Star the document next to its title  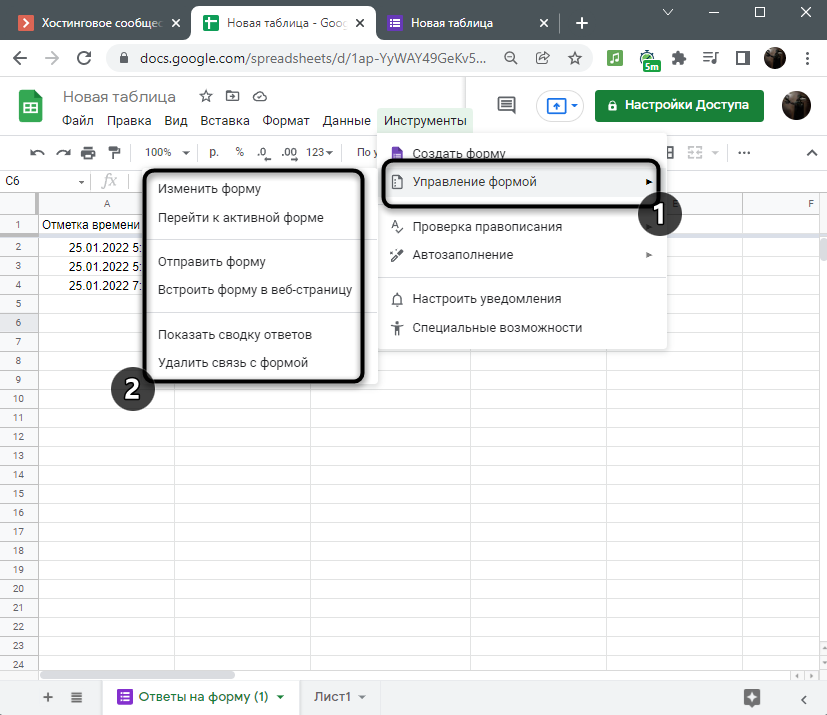205,96
